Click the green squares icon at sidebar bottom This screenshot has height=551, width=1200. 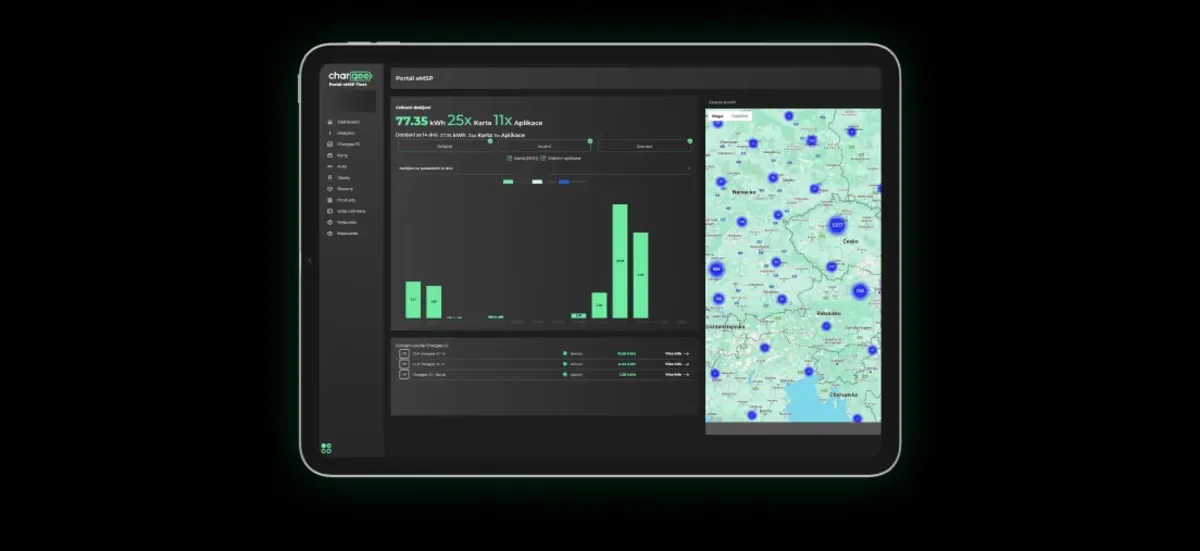tap(326, 448)
